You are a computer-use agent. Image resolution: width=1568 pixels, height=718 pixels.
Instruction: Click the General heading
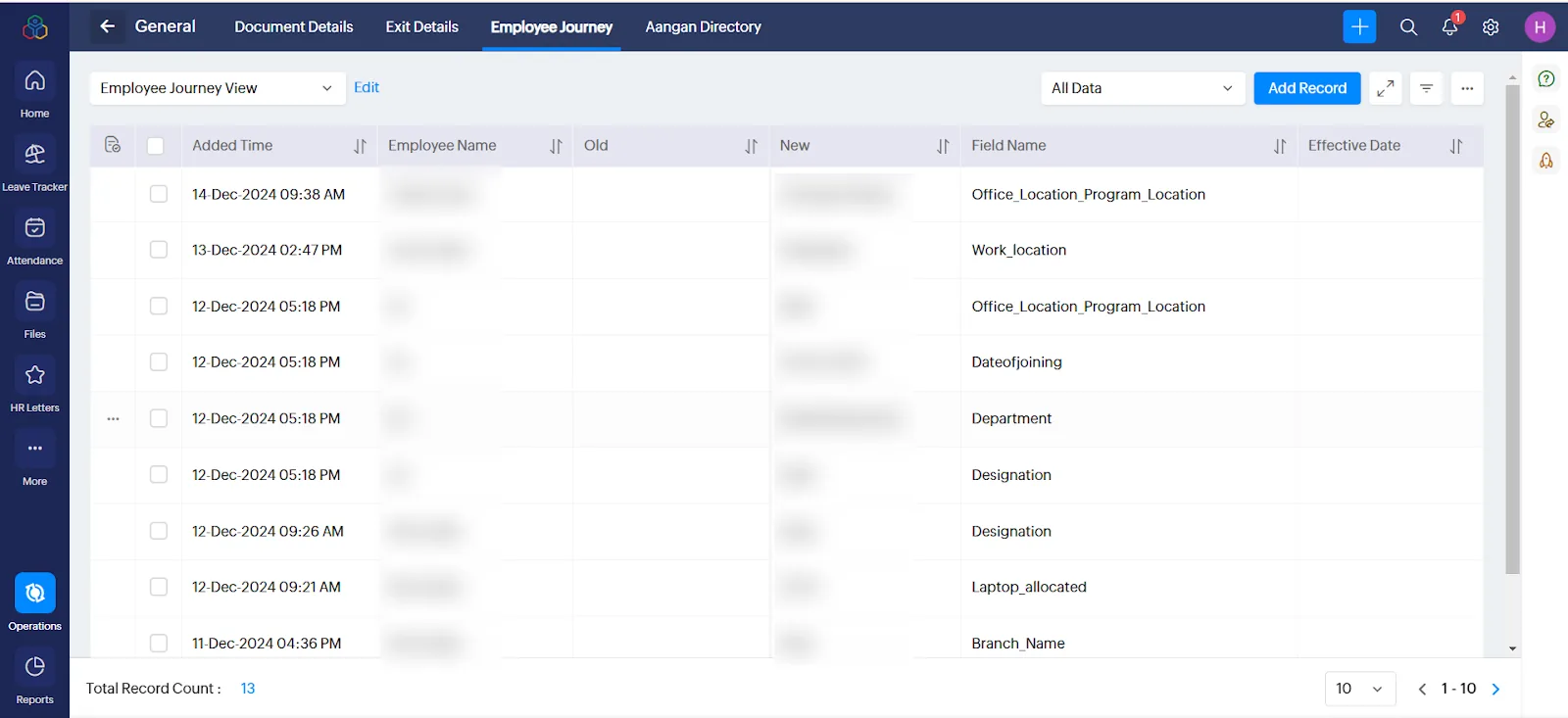[166, 26]
